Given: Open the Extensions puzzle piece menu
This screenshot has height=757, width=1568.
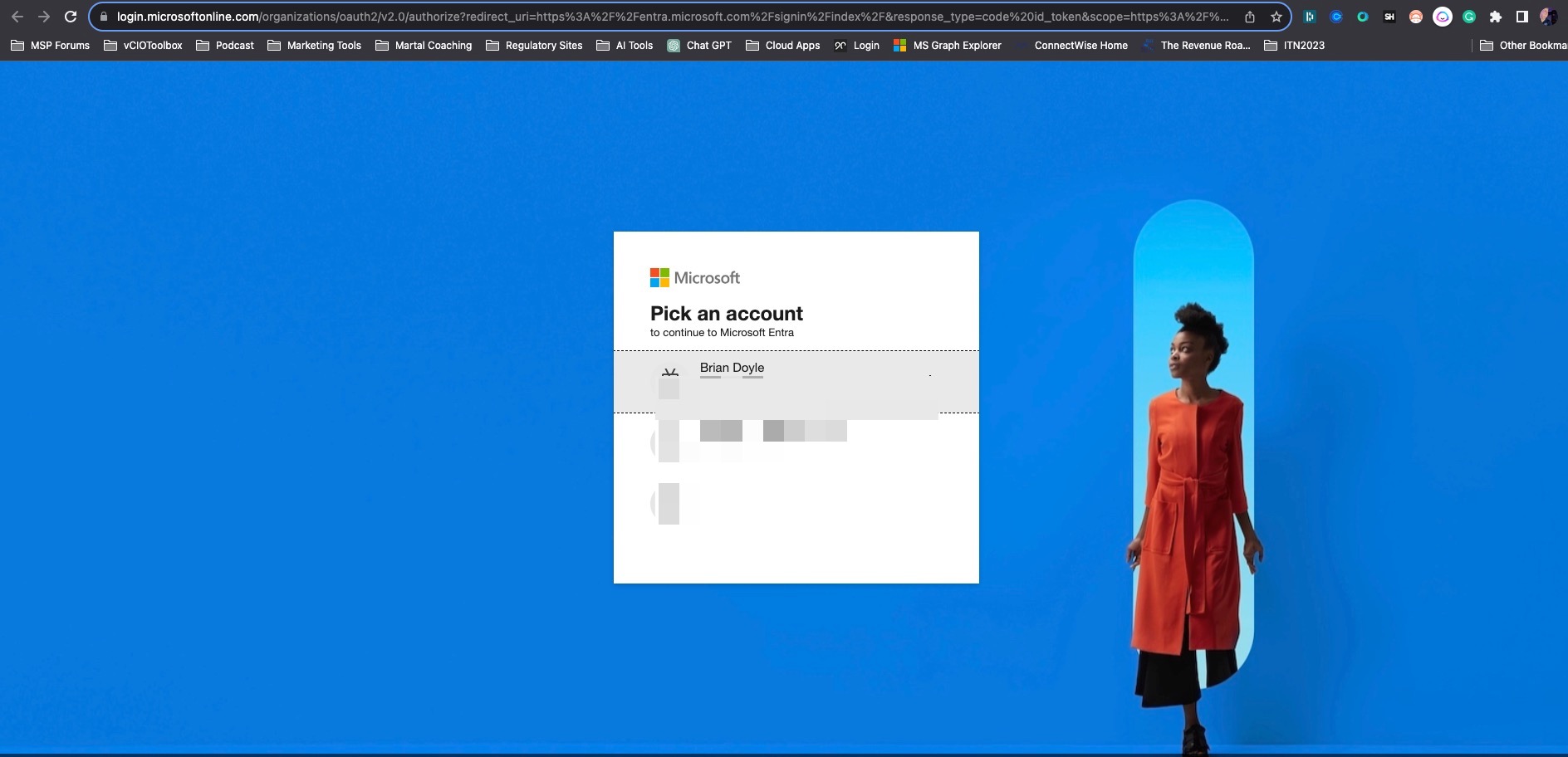Looking at the screenshot, I should point(1496,17).
